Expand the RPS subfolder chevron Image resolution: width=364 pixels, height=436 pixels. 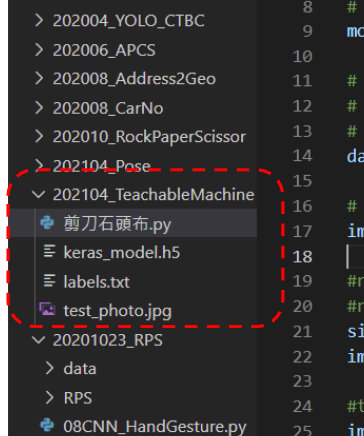click(x=49, y=397)
